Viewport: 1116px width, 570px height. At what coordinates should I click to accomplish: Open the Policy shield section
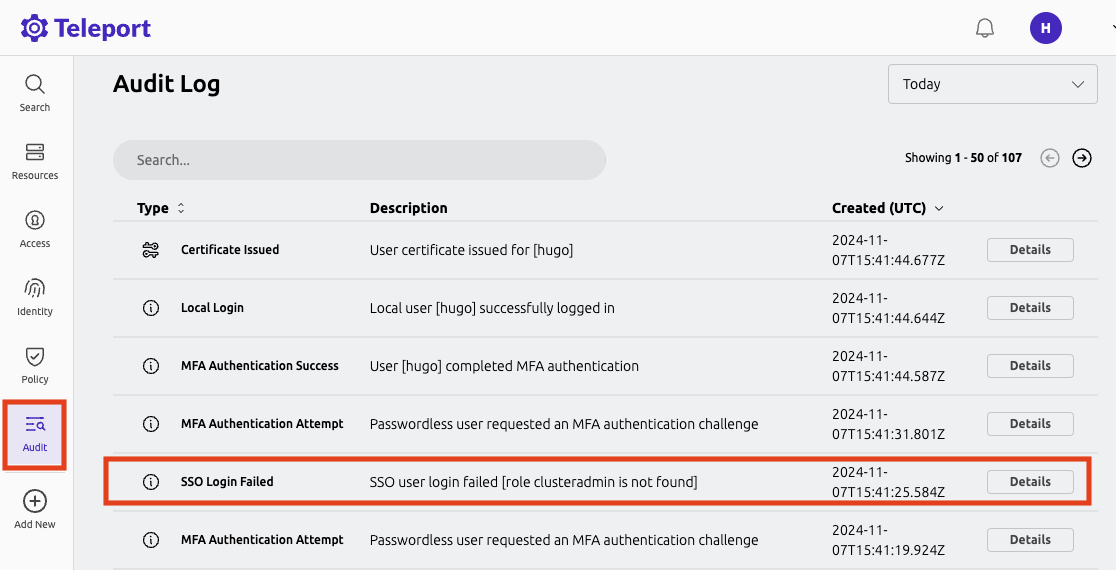pos(35,364)
